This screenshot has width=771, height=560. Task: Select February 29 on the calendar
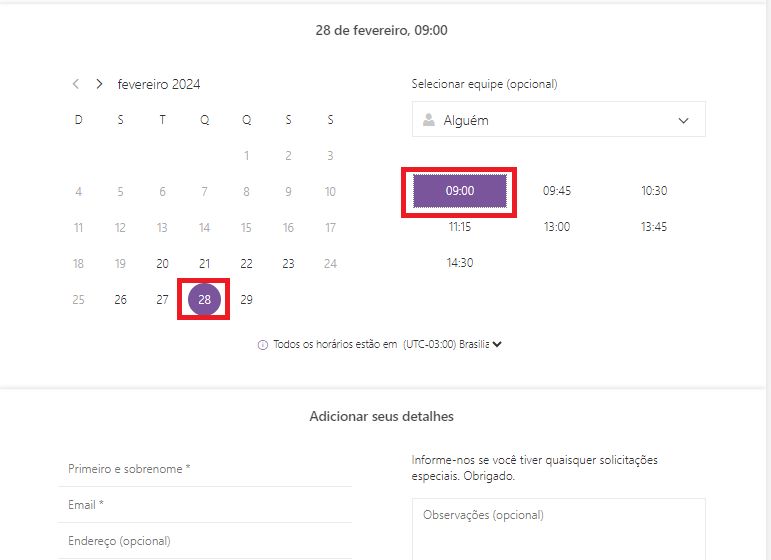(x=247, y=299)
